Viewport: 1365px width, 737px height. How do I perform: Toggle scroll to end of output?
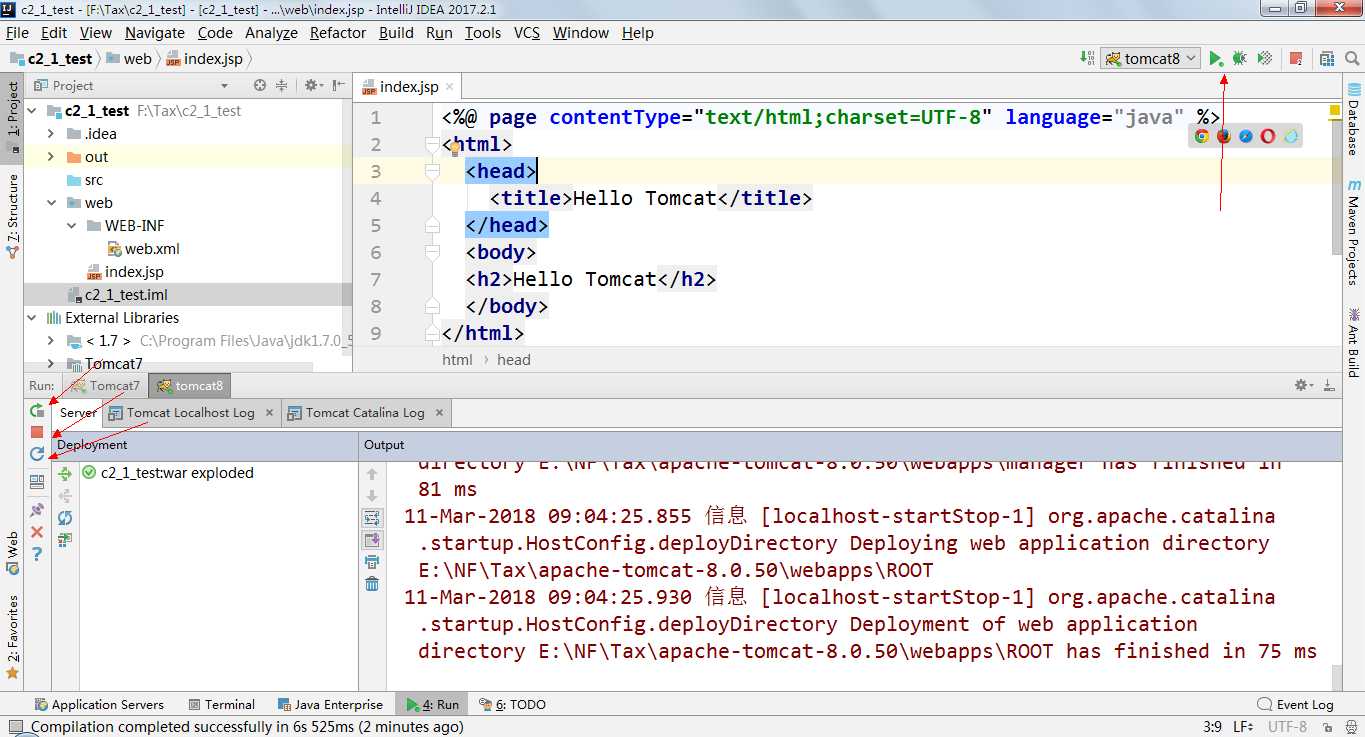372,540
